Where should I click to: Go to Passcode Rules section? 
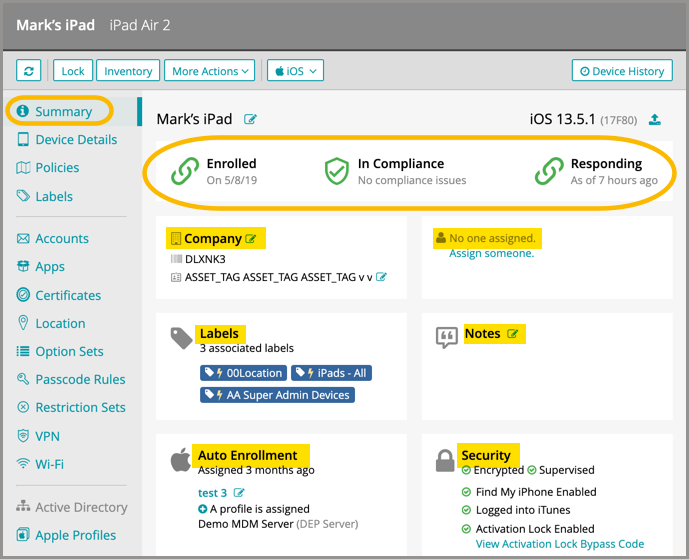point(80,380)
